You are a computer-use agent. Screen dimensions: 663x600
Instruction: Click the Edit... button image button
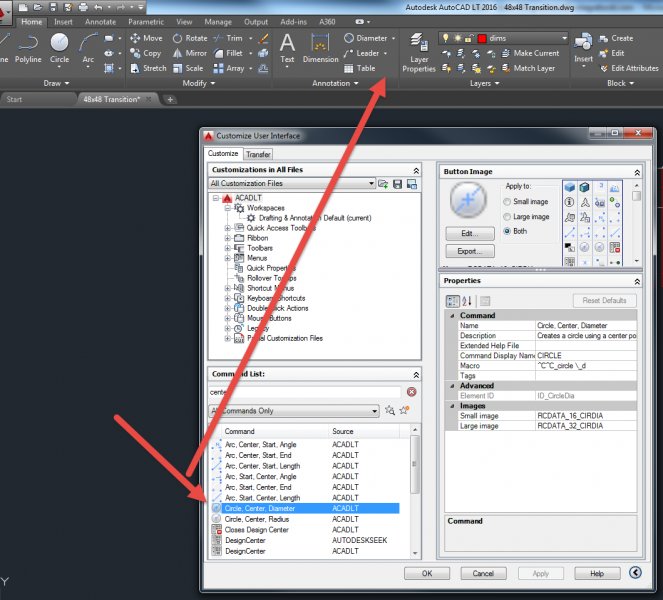[x=469, y=232]
